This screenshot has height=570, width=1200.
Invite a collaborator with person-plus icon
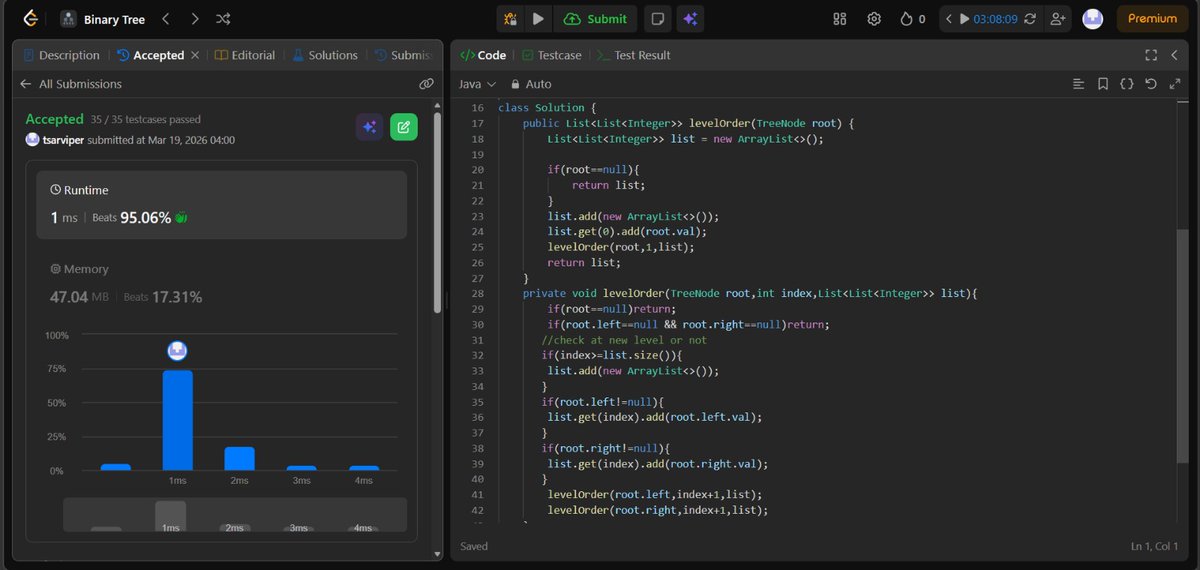[x=1058, y=18]
